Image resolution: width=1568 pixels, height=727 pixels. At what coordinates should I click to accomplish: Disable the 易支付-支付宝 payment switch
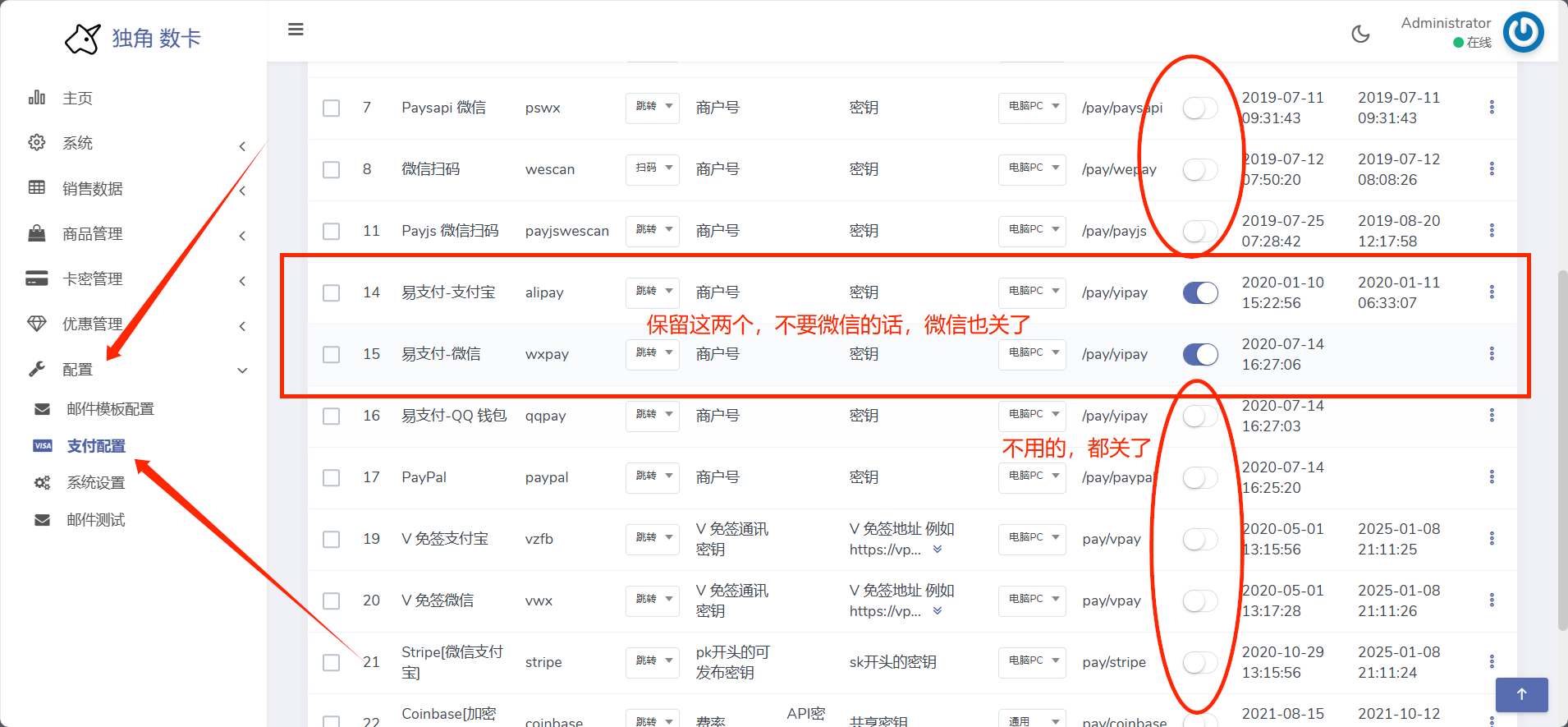(1200, 292)
